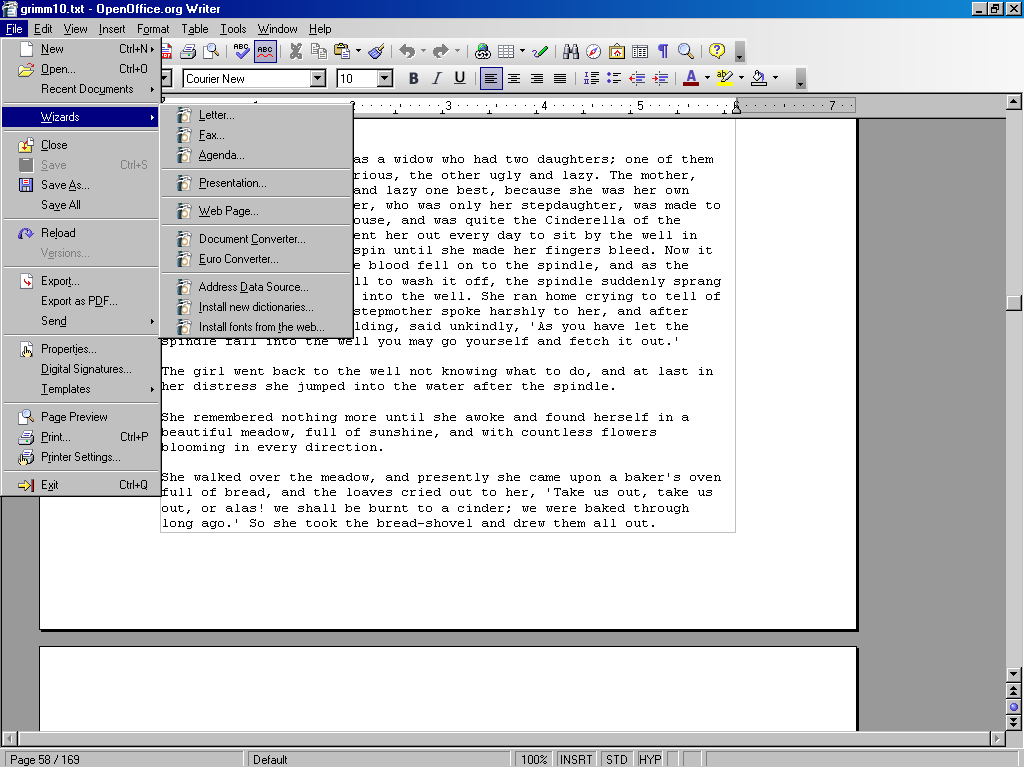The height and width of the screenshot is (768, 1024).
Task: Open the Courier New font name dropdown
Action: [317, 78]
